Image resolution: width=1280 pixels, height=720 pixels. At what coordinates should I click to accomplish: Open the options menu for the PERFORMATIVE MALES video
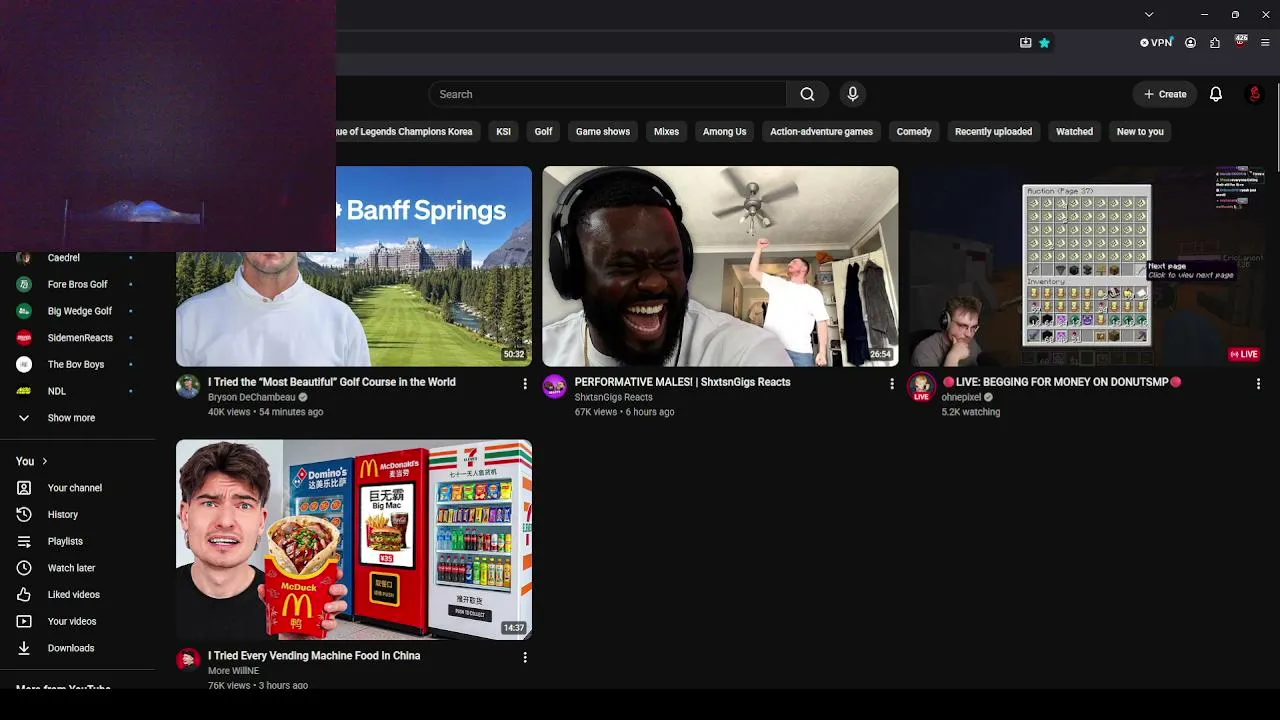coord(891,384)
